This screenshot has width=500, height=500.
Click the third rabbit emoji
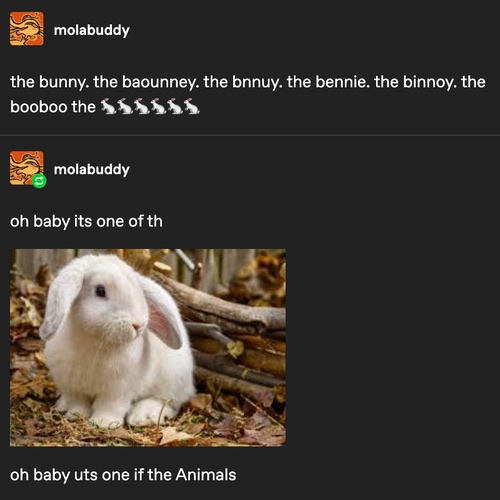point(142,106)
